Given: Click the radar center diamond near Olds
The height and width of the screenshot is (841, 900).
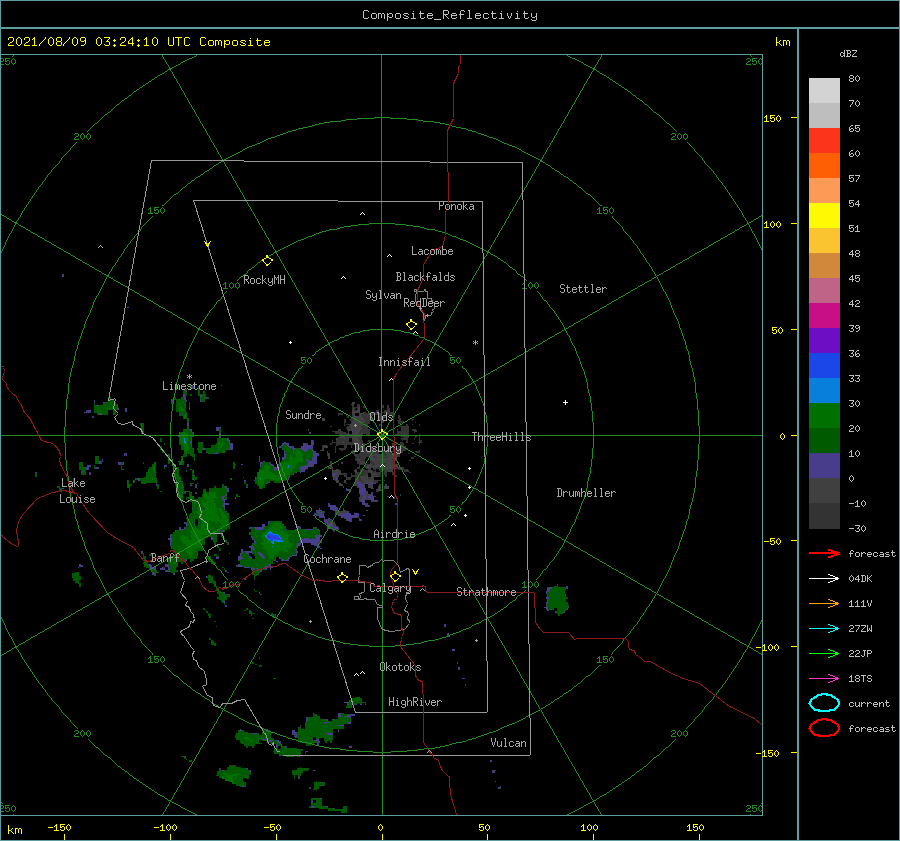Looking at the screenshot, I should [x=382, y=435].
